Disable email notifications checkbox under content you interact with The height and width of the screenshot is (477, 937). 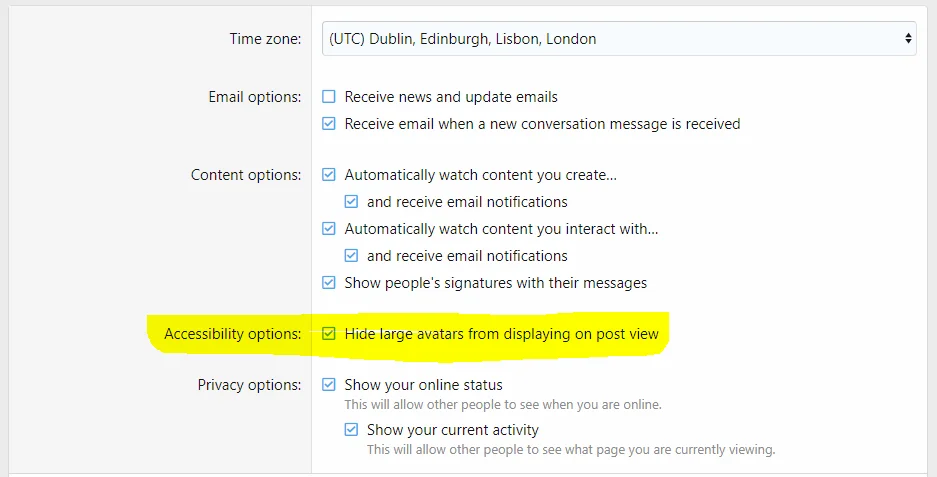(x=351, y=256)
